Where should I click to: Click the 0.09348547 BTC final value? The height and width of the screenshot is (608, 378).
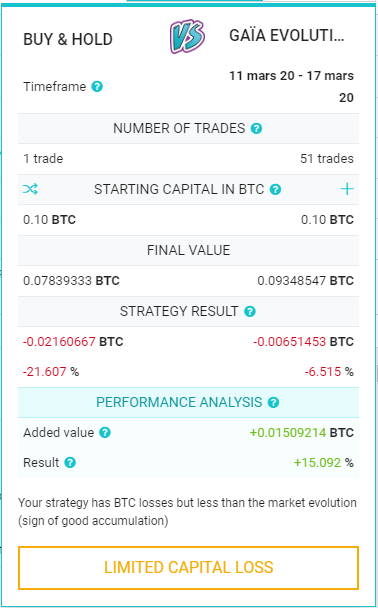[306, 280]
